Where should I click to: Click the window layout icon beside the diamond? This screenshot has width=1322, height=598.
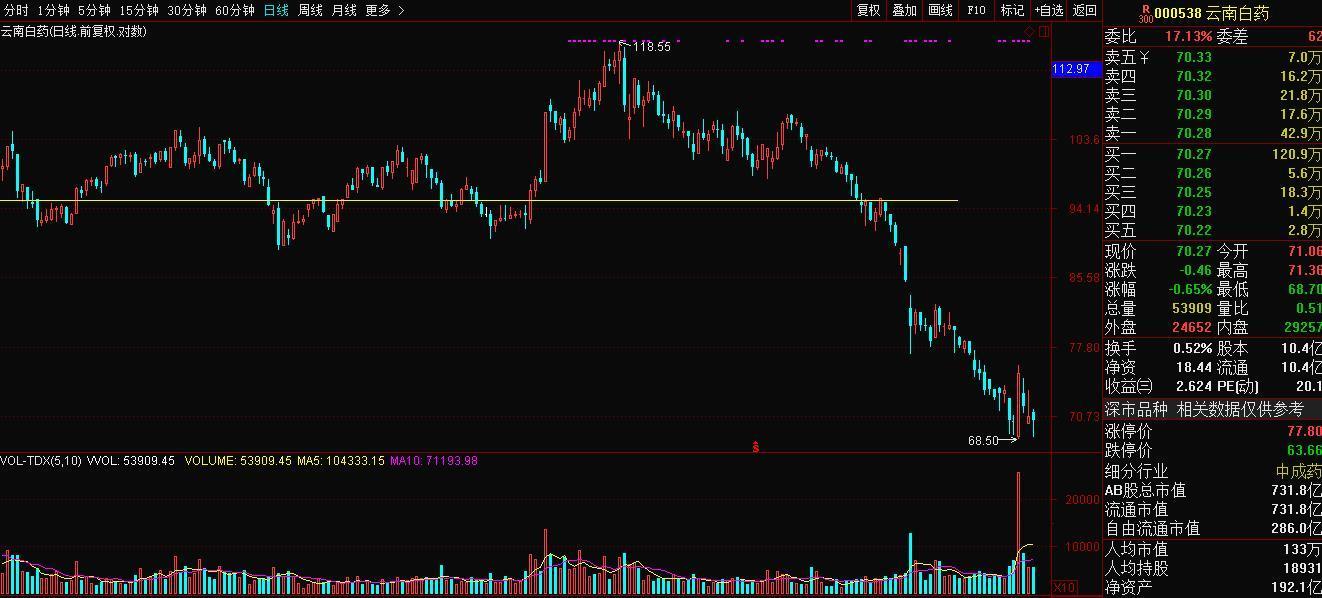click(x=1044, y=32)
